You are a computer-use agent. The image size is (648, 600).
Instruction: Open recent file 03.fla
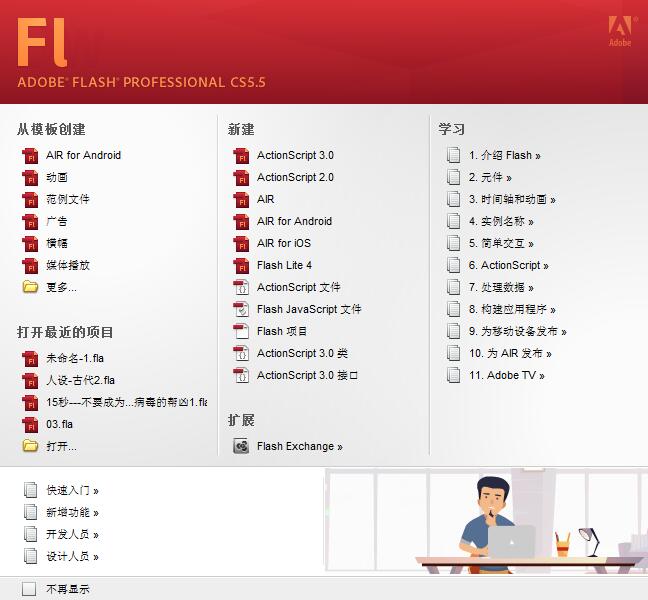coord(60,424)
